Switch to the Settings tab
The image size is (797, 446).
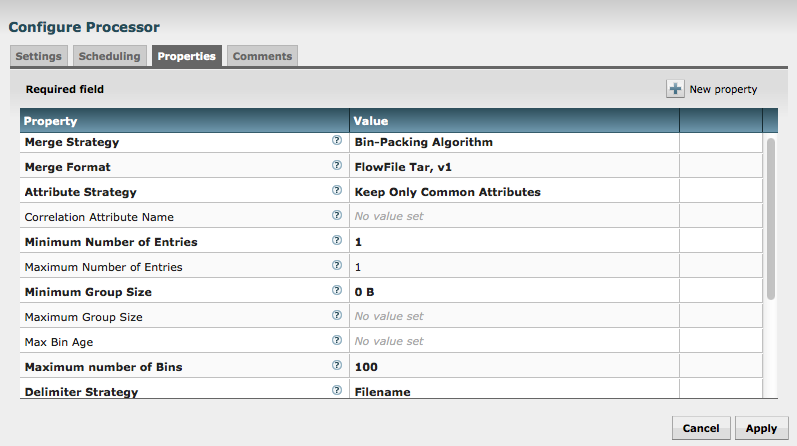tap(39, 57)
